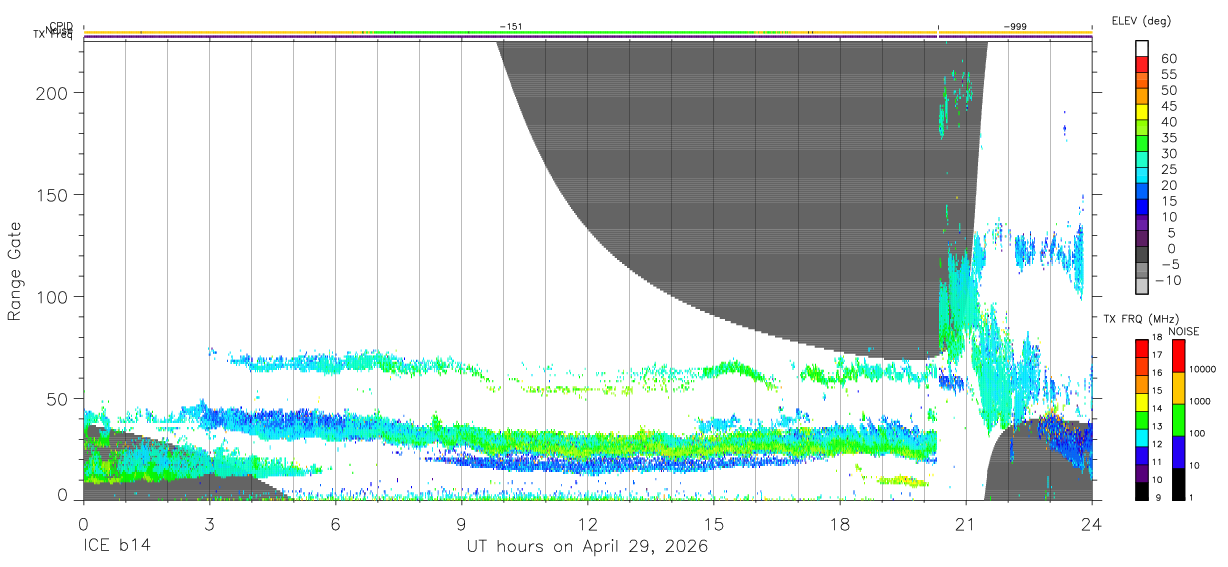Click the '35' label on the ELEV scale
The width and height of the screenshot is (1228, 567).
1169,138
